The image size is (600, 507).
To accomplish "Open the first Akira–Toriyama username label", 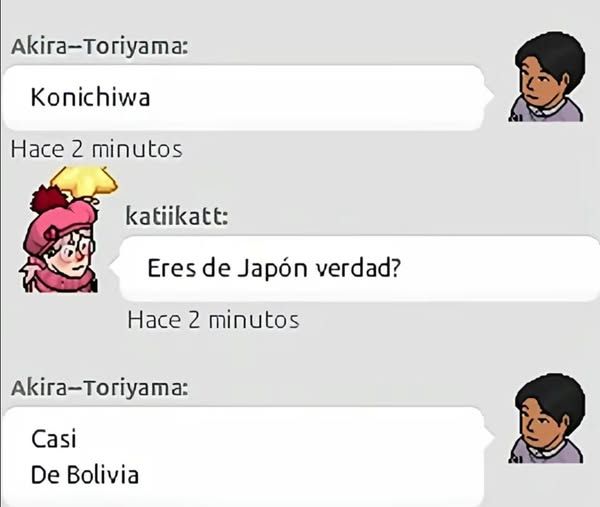I will 99,47.
